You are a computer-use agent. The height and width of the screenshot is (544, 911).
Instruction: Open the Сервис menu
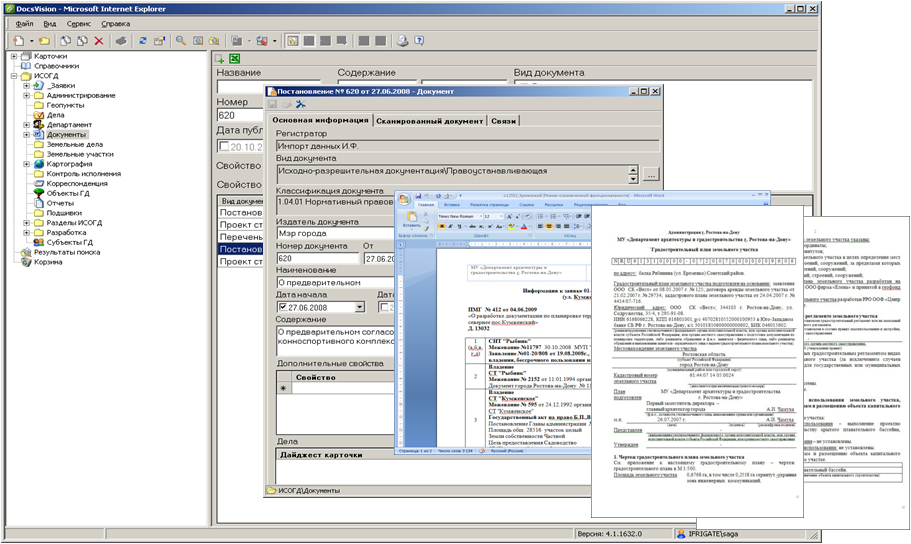78,24
